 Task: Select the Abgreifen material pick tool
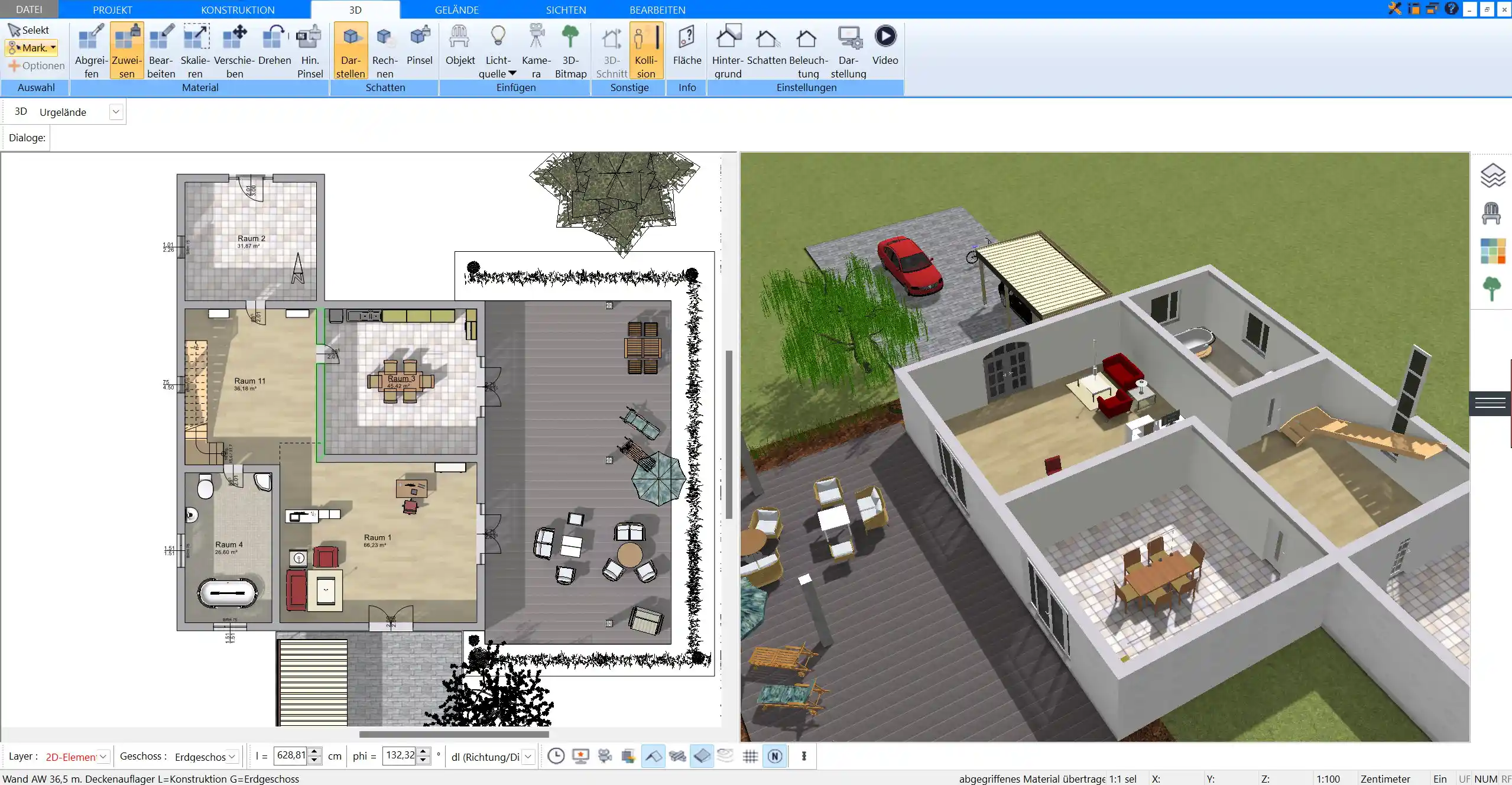tap(91, 51)
